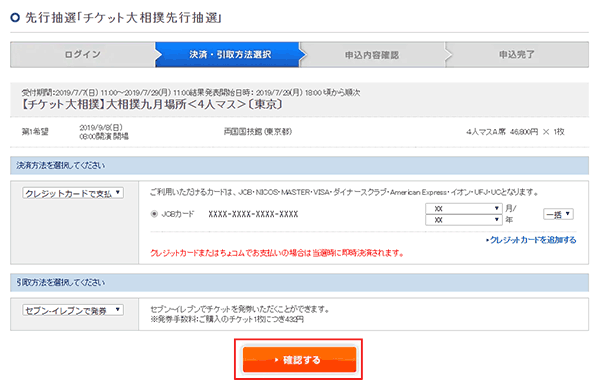Viewport: 600px width, 385px height.
Task: Open the セブン-イレブンで発券 pickup dropdown
Action: pyautogui.click(x=73, y=310)
